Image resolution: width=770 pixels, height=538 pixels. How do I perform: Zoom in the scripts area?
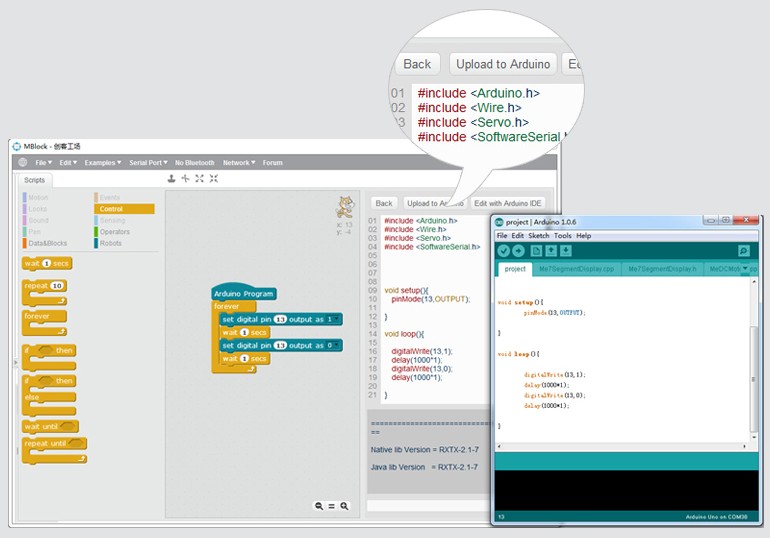pos(344,506)
